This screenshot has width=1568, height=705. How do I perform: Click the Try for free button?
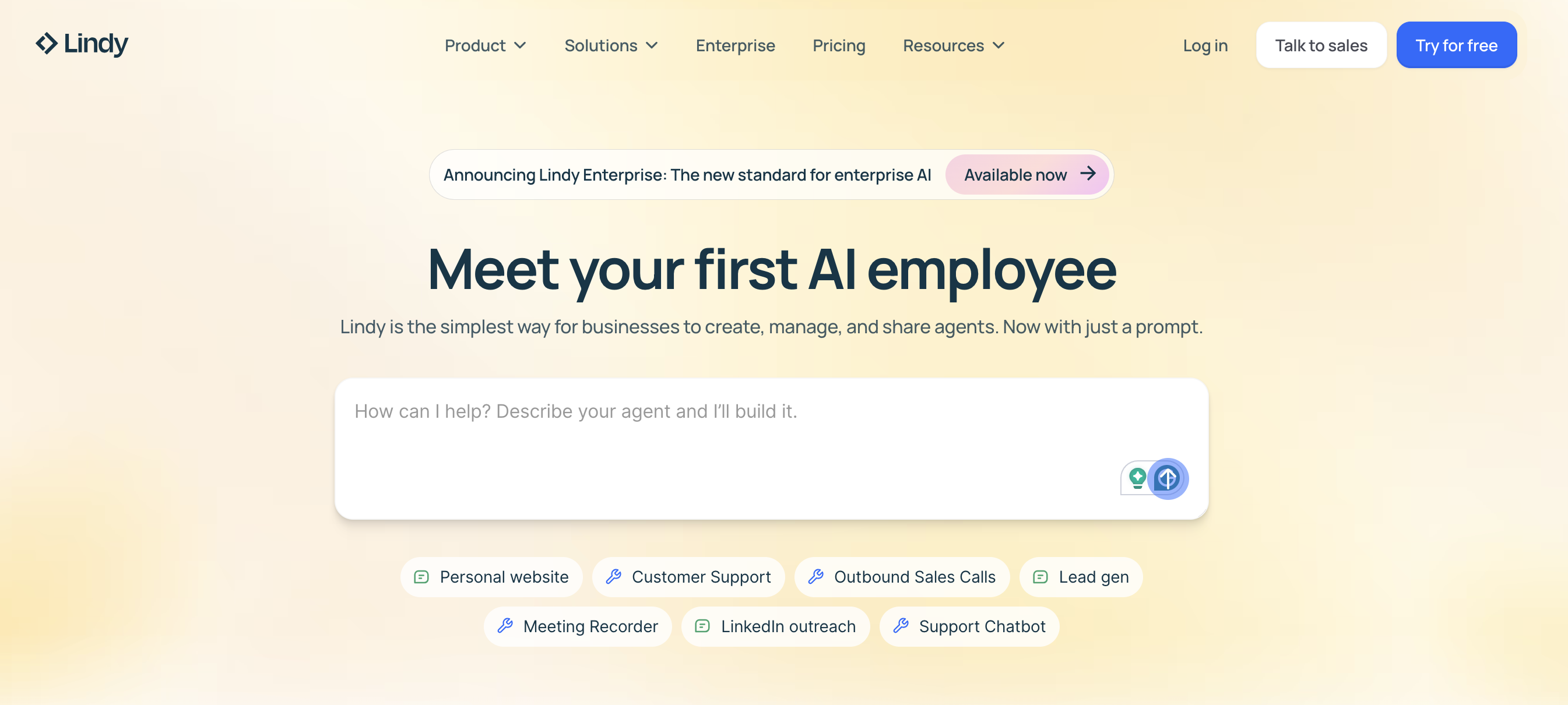pos(1456,45)
